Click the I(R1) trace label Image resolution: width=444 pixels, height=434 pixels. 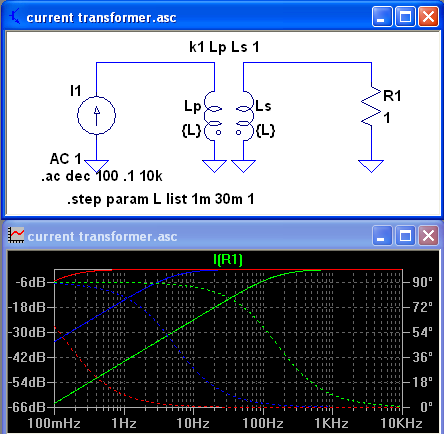pos(228,259)
